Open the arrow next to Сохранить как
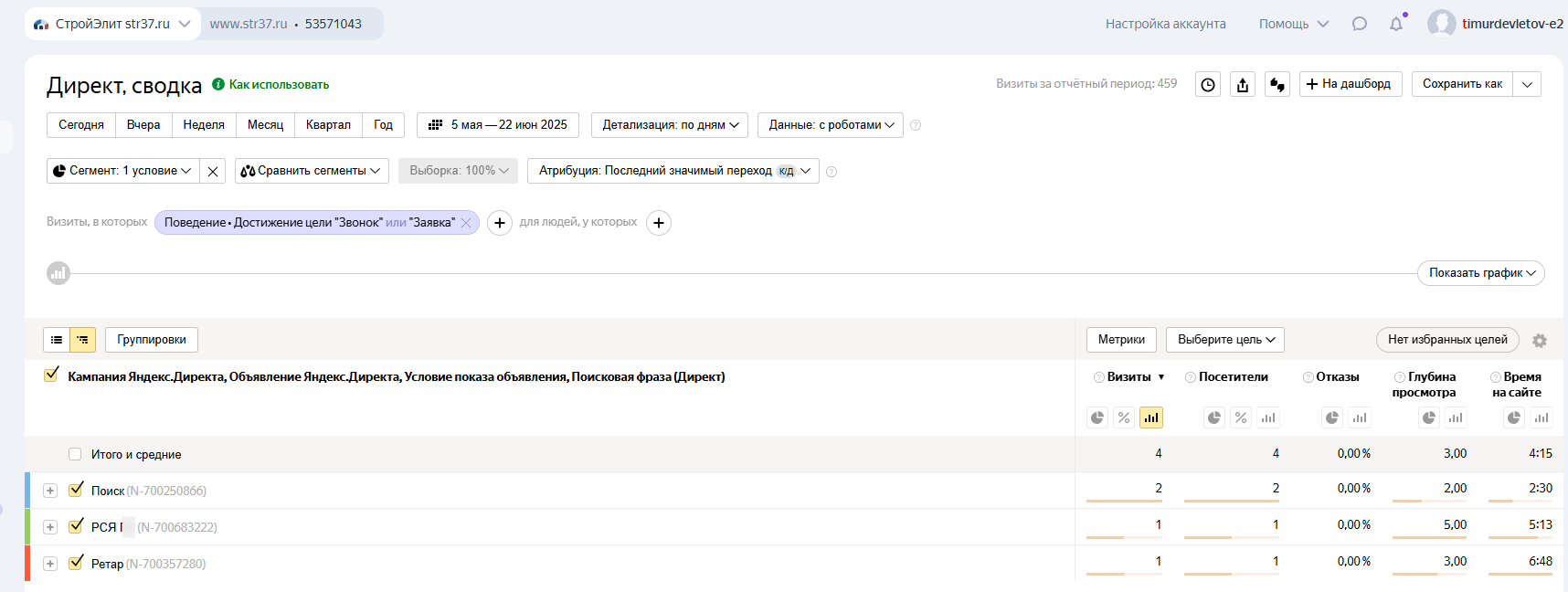Image resolution: width=1568 pixels, height=592 pixels. pyautogui.click(x=1528, y=84)
